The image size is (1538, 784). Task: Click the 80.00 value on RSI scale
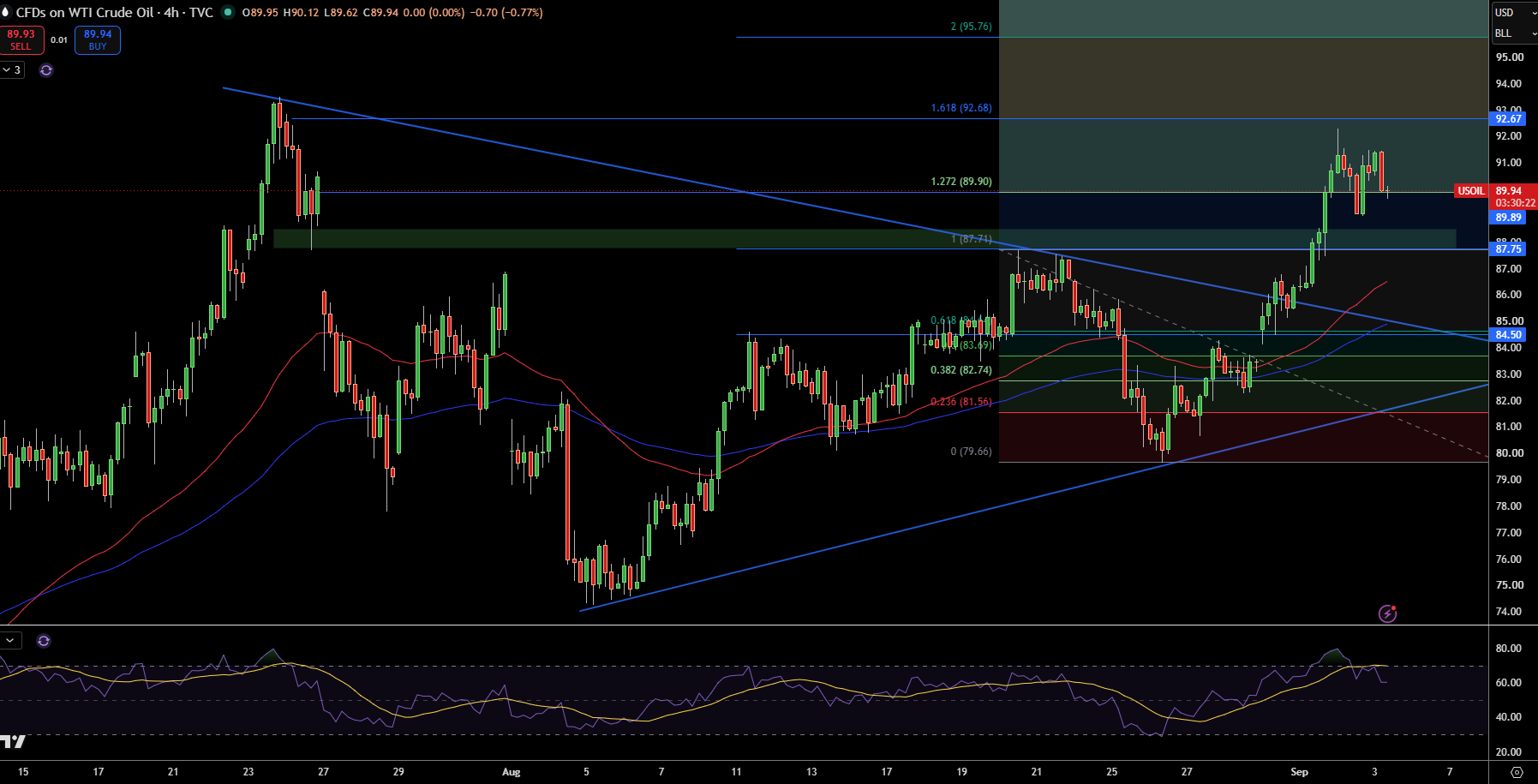click(x=1509, y=649)
